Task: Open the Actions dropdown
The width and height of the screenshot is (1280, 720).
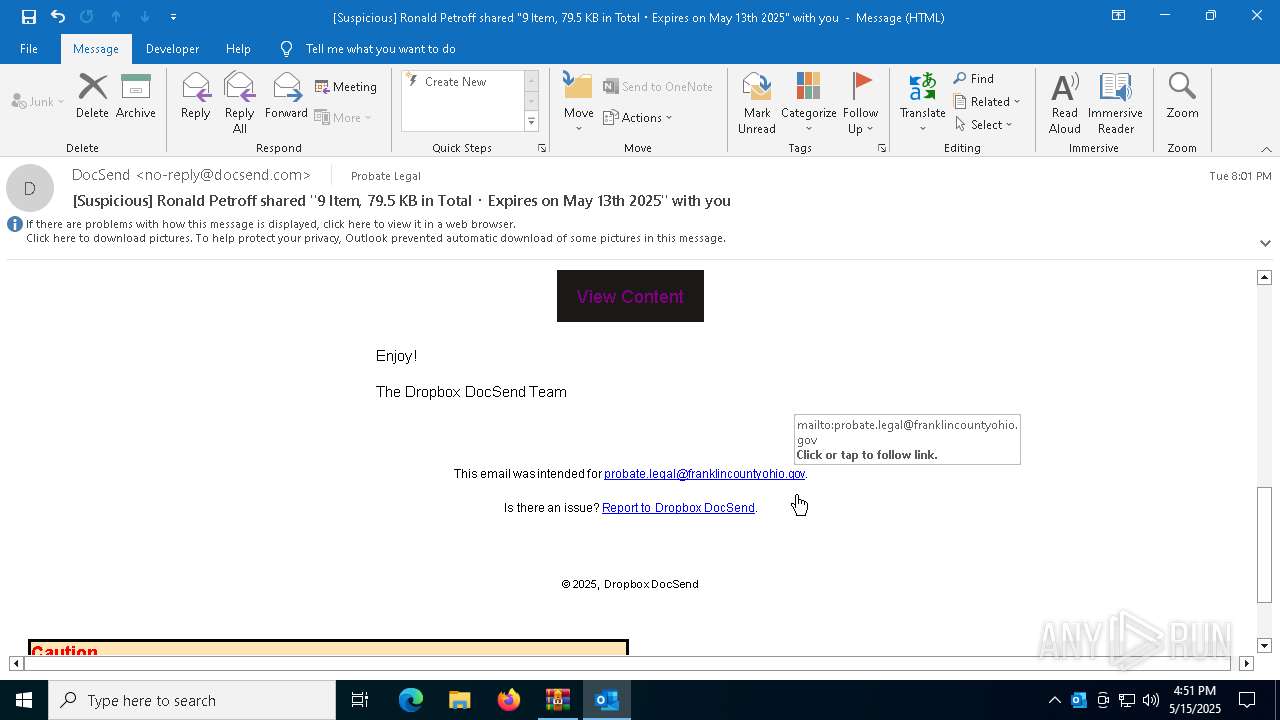Action: (x=638, y=117)
